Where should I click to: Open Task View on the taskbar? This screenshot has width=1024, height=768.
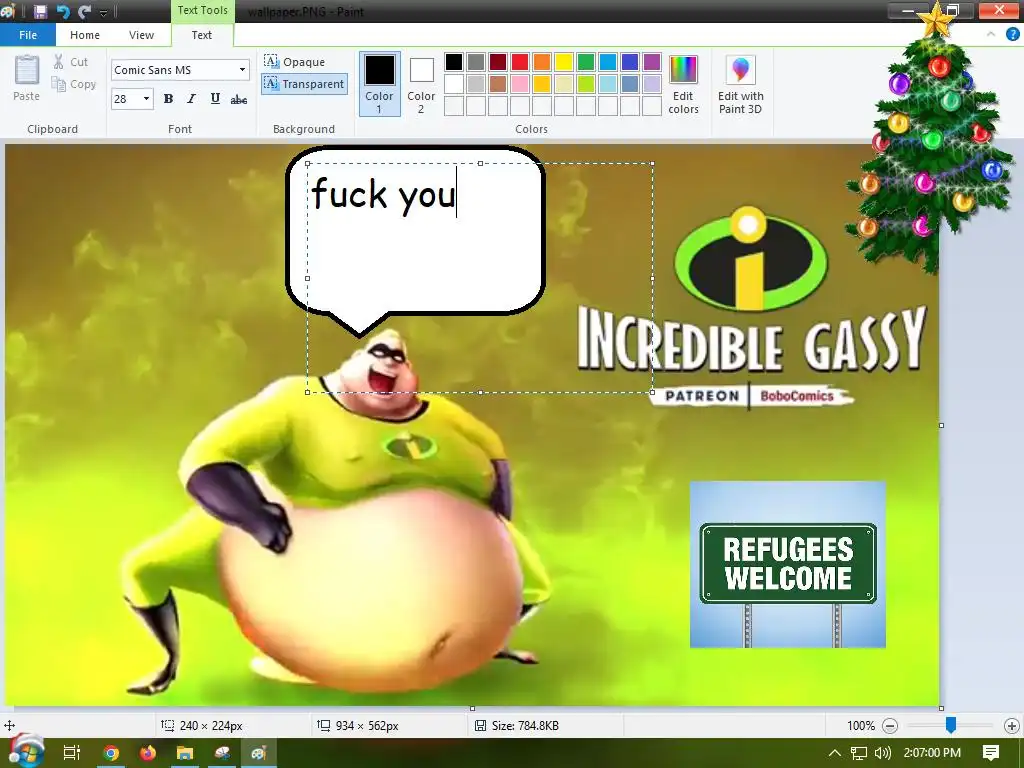tap(72, 753)
